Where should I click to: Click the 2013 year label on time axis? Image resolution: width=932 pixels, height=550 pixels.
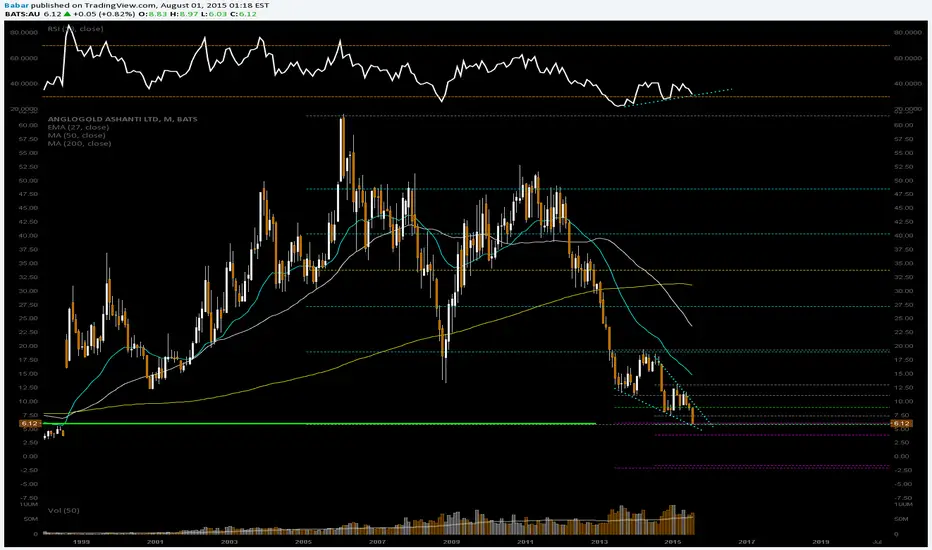pos(599,542)
